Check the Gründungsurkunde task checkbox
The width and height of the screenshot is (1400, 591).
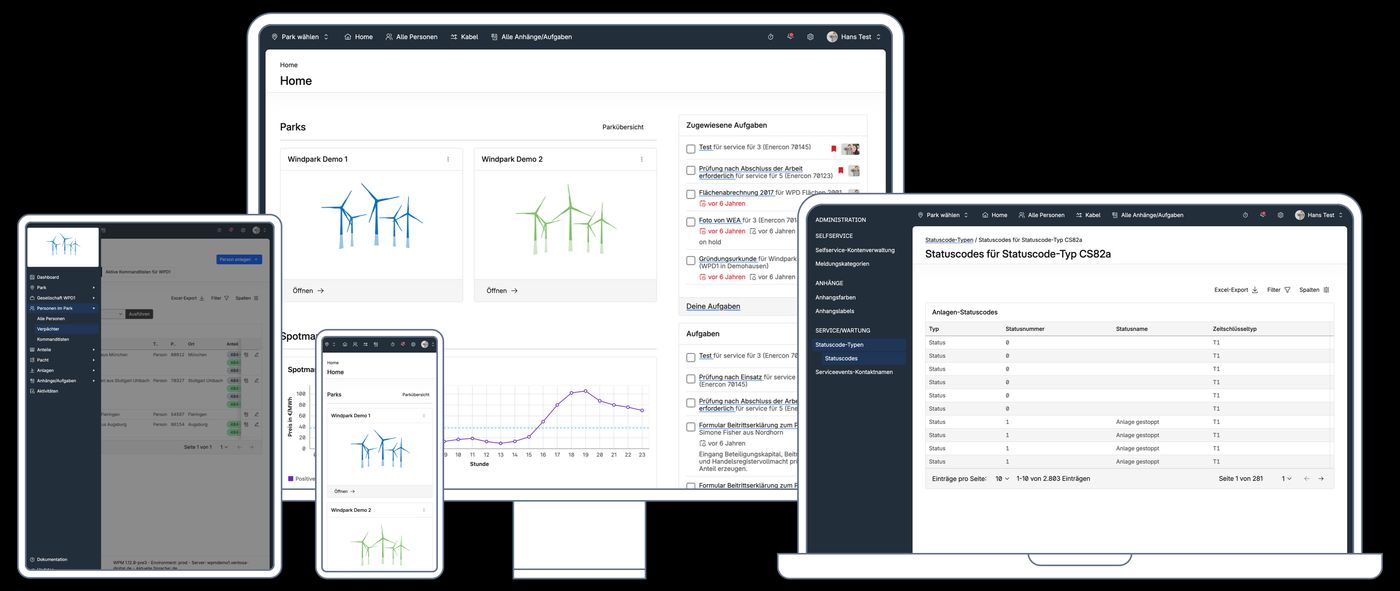tap(691, 261)
